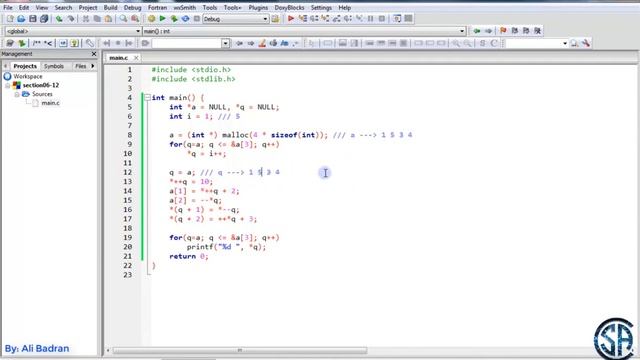Image resolution: width=640 pixels, height=360 pixels.
Task: Click the Redo icon
Action: pyautogui.click(x=71, y=19)
